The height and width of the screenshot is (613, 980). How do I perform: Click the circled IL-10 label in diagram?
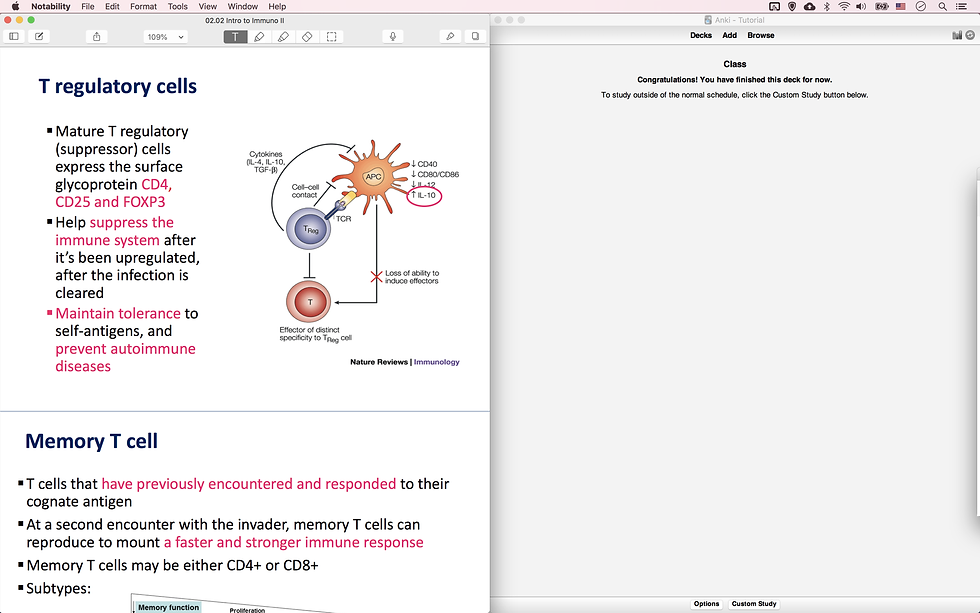point(425,196)
